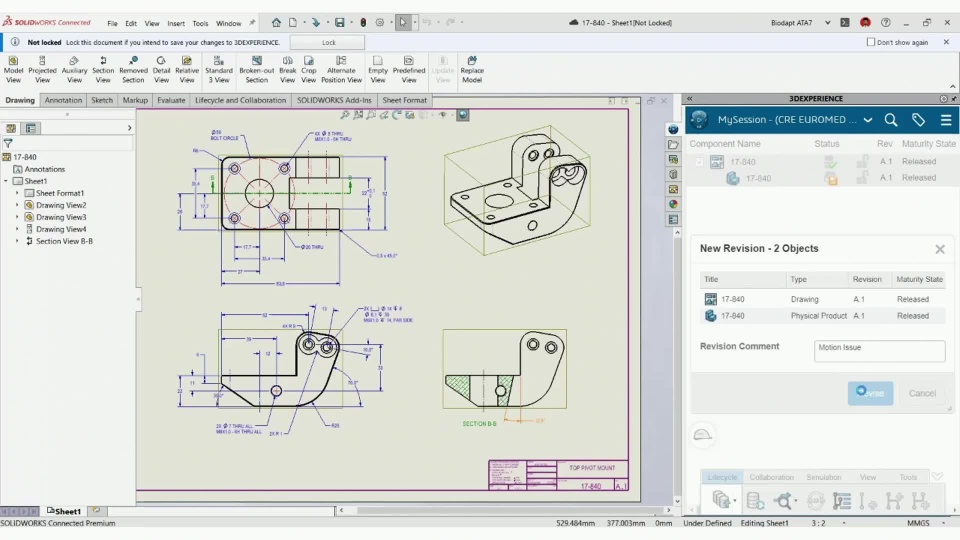Screen dimensions: 960x540
Task: Click the Add Sheet icon next to Sheet1
Action: pyautogui.click(x=96, y=510)
